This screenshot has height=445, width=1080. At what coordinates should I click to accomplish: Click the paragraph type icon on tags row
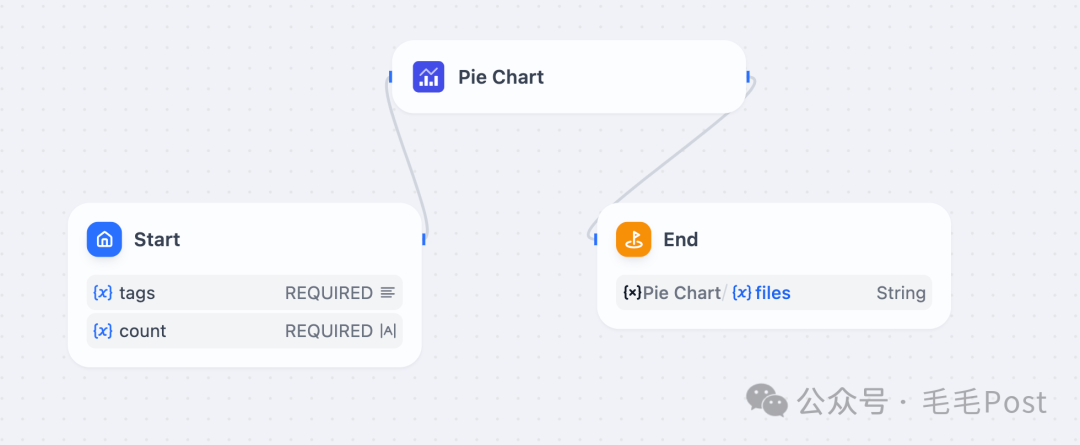tap(388, 293)
